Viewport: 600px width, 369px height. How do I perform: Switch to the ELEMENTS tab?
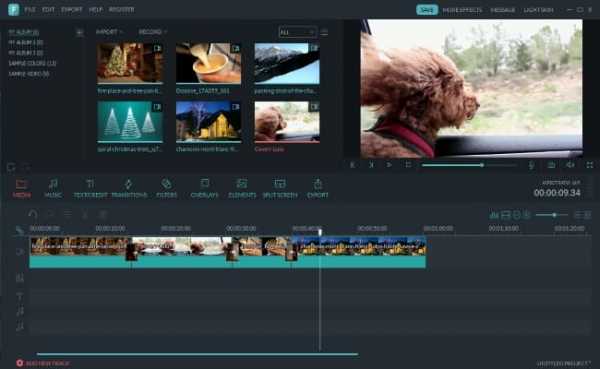(242, 188)
